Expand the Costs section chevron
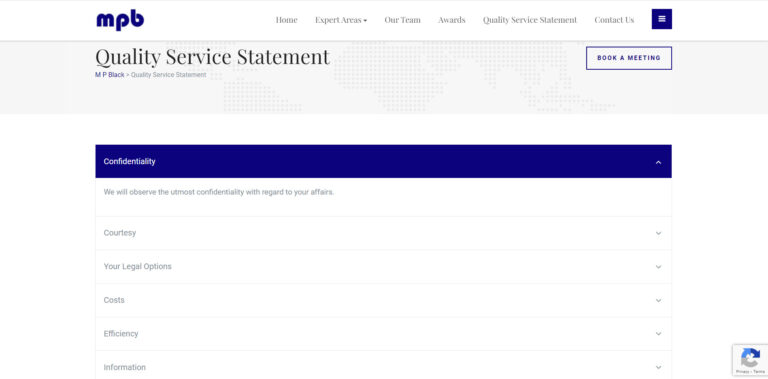768x379 pixels. pos(658,300)
